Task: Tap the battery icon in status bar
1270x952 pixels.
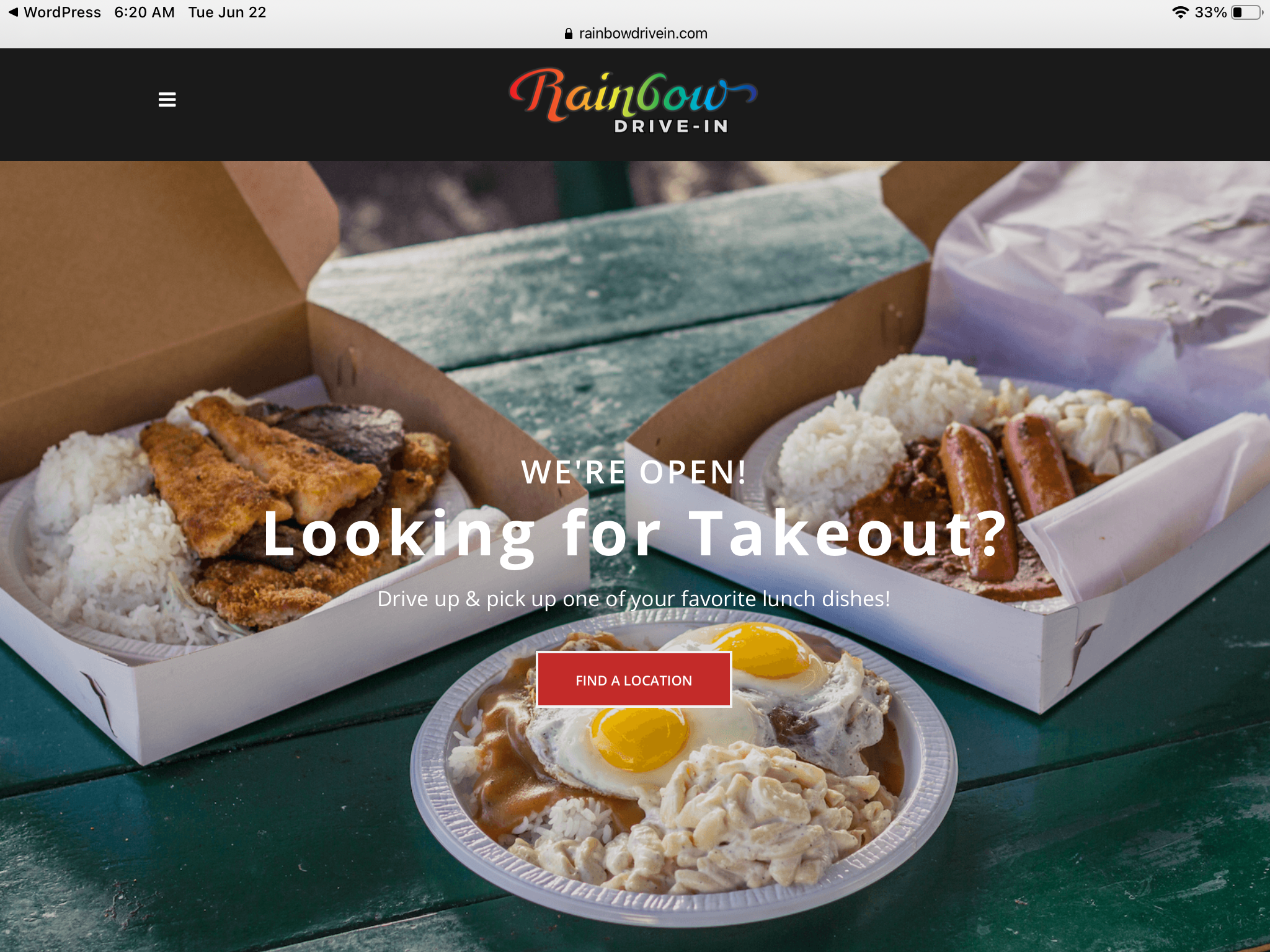Action: pos(1248,12)
